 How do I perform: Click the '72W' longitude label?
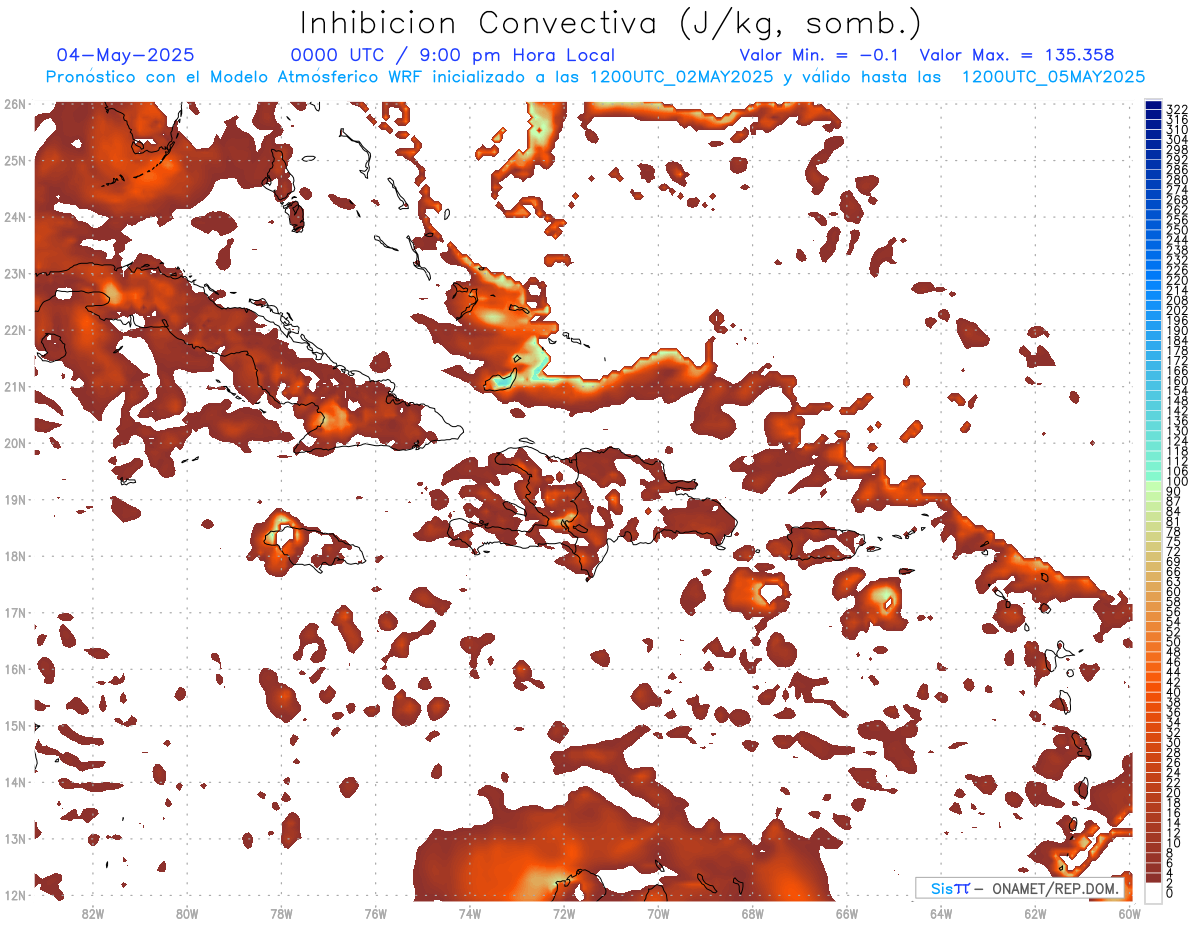[x=564, y=913]
